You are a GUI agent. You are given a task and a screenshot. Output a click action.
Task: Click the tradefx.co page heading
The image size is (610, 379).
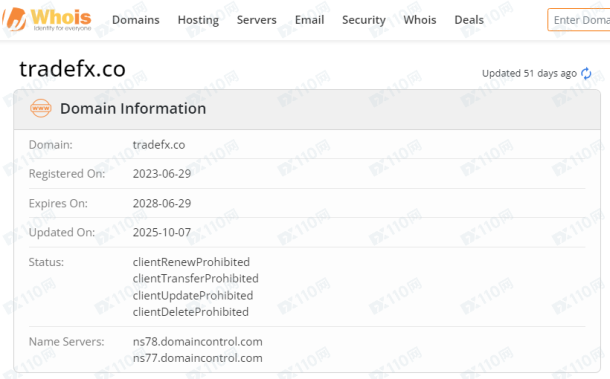[x=72, y=69]
